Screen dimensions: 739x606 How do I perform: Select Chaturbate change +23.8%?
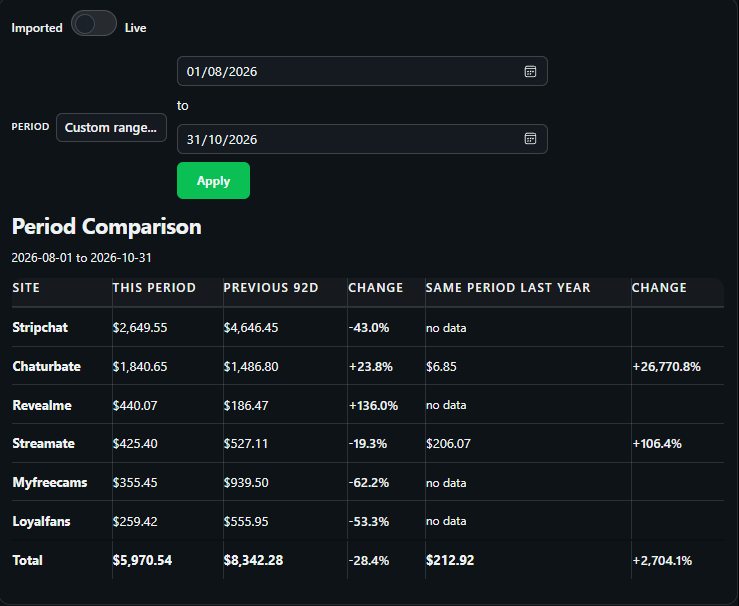370,367
